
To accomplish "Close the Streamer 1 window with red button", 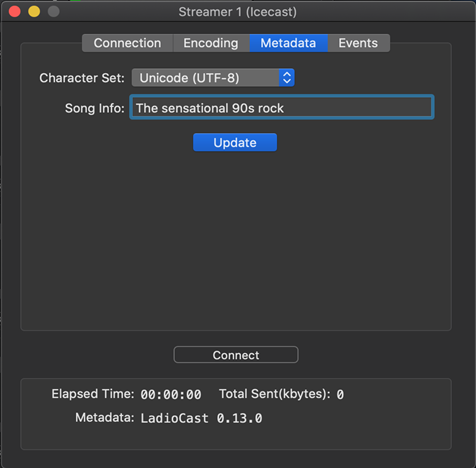I will click(x=15, y=11).
